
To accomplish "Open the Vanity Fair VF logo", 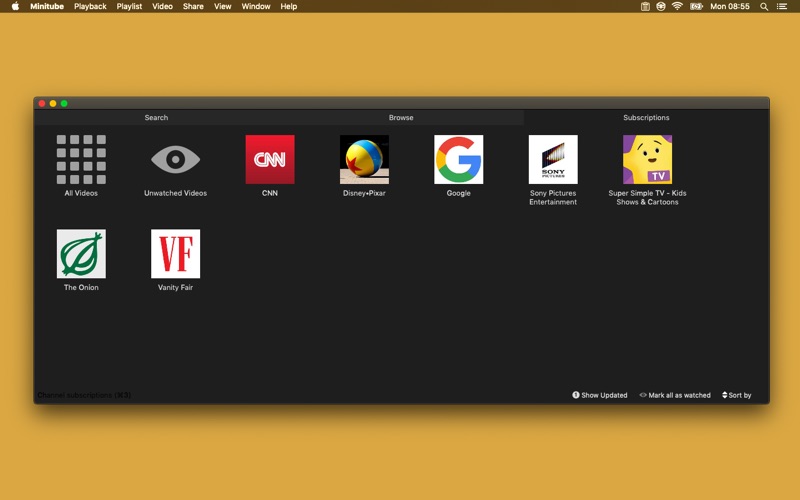I will (176, 254).
